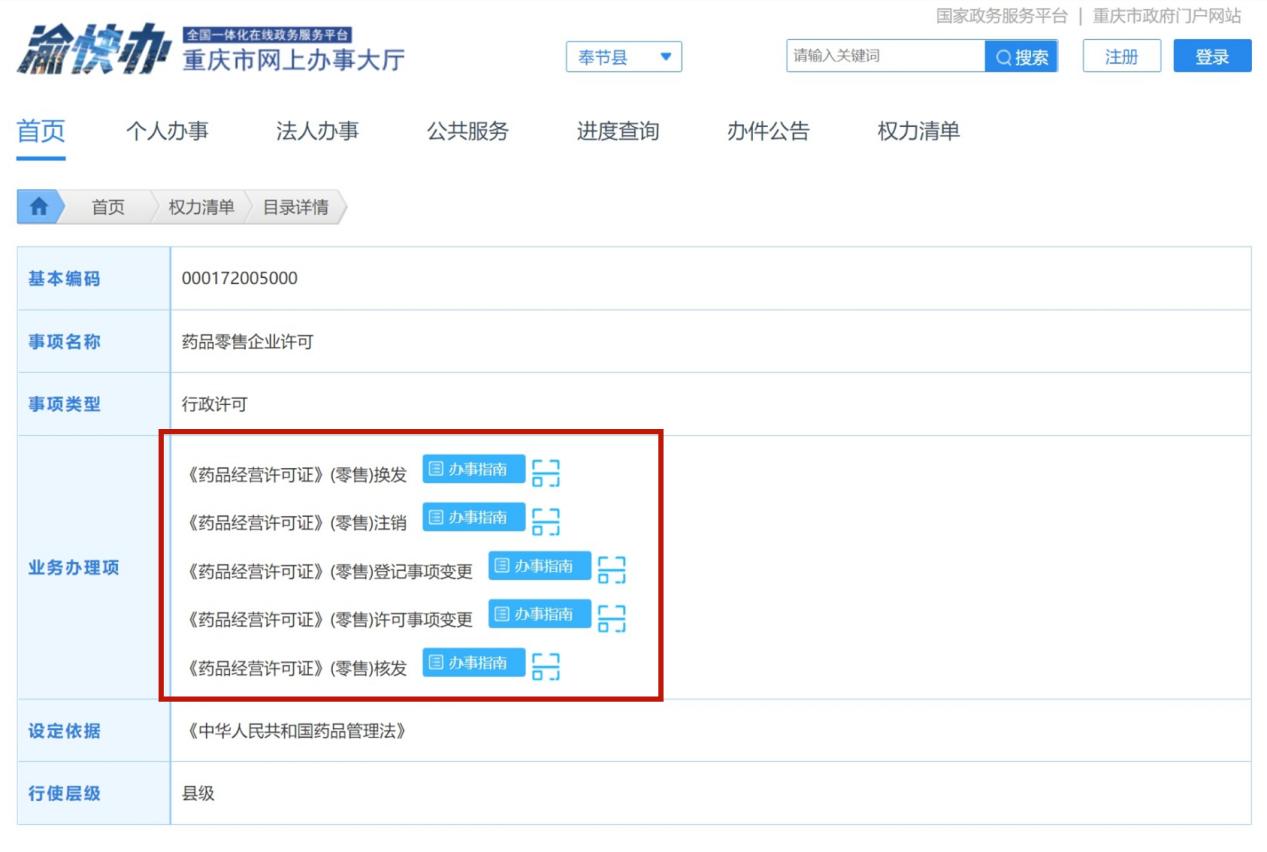Image resolution: width=1267 pixels, height=852 pixels.
Task: Open 办事指南 for 核发 item
Action: pyautogui.click(x=473, y=663)
